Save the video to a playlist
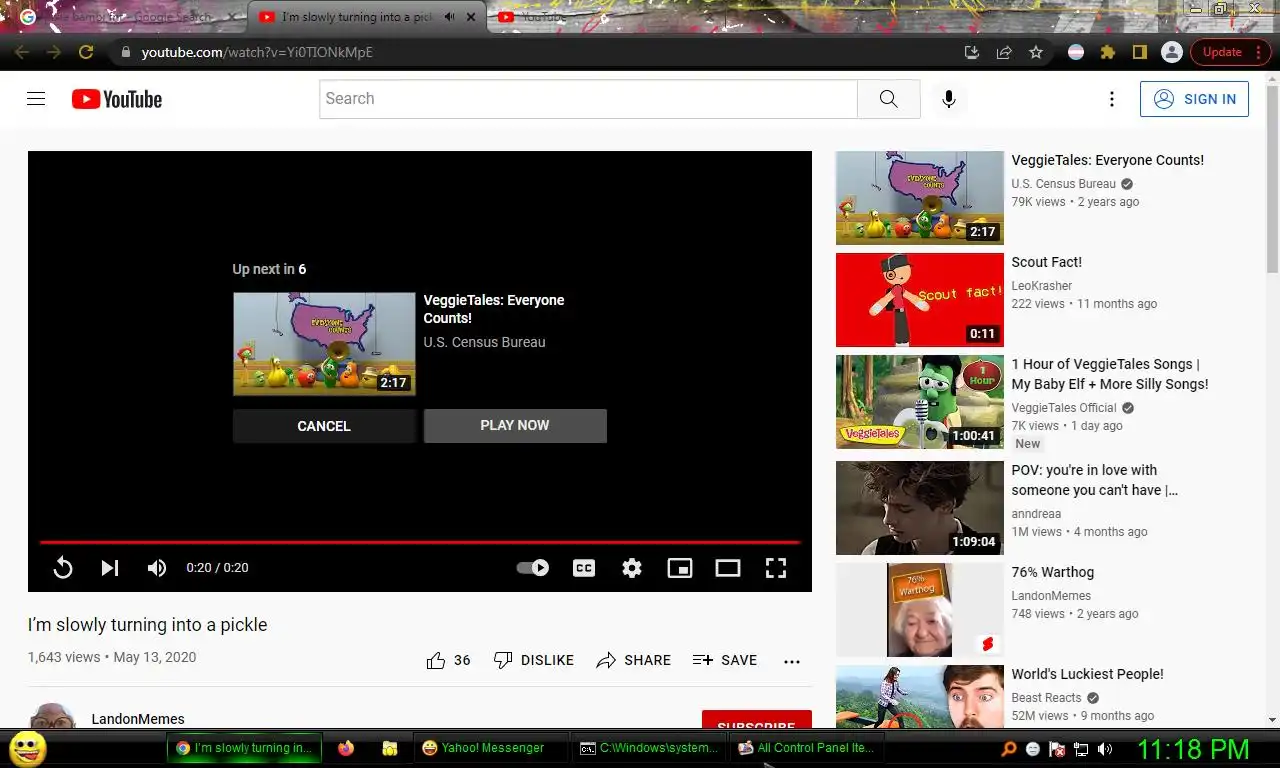 [725, 660]
